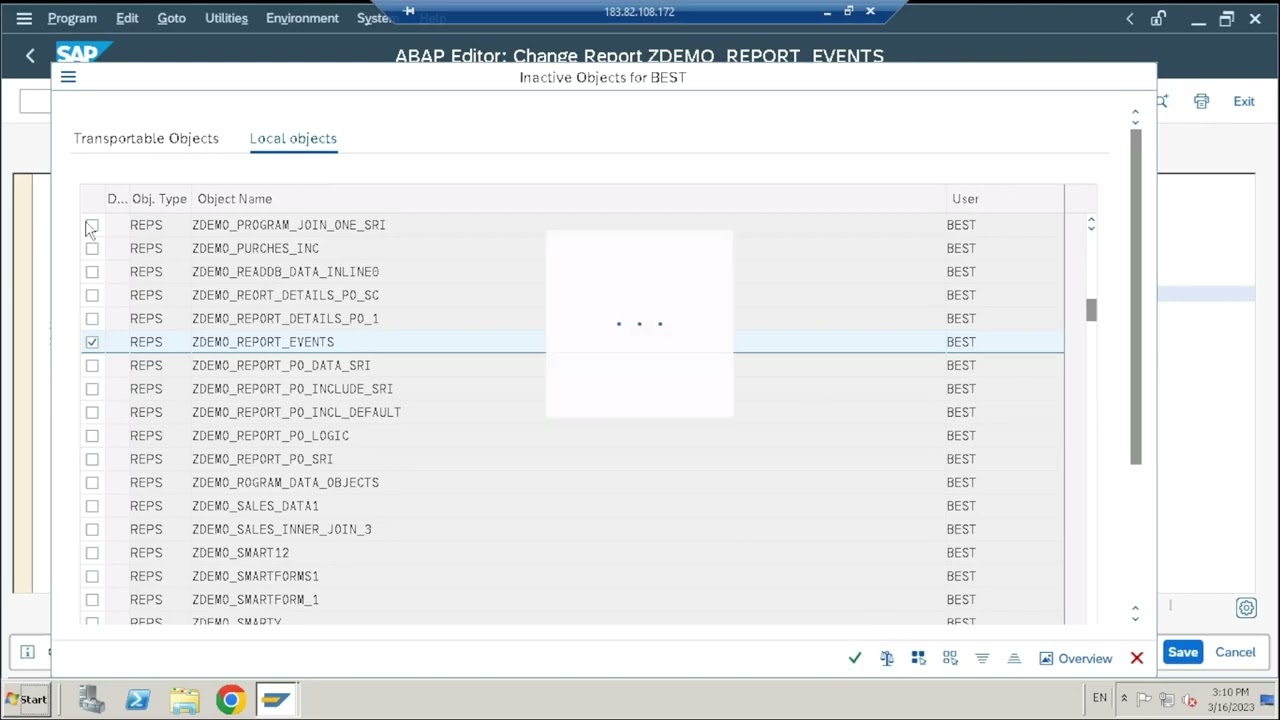This screenshot has height=720, width=1280.
Task: Check the ZDEMO_PROGRAM_JOIN_ONE_SRI checkbox
Action: (x=92, y=225)
